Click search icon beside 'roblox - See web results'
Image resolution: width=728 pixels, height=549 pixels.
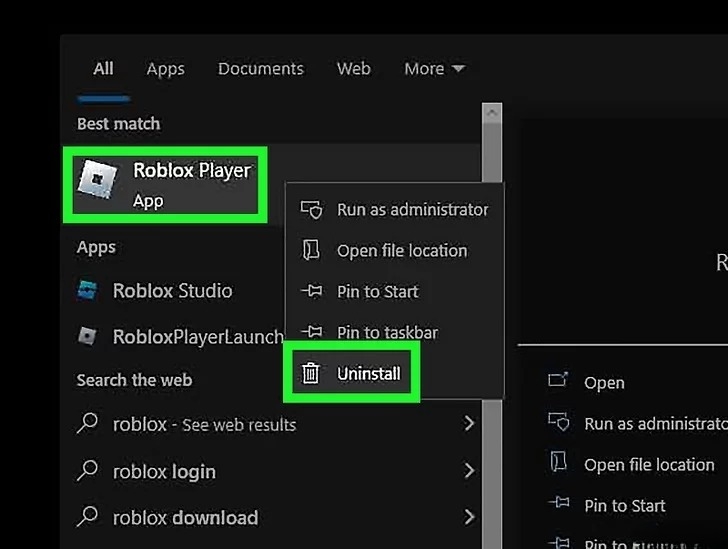coord(87,423)
